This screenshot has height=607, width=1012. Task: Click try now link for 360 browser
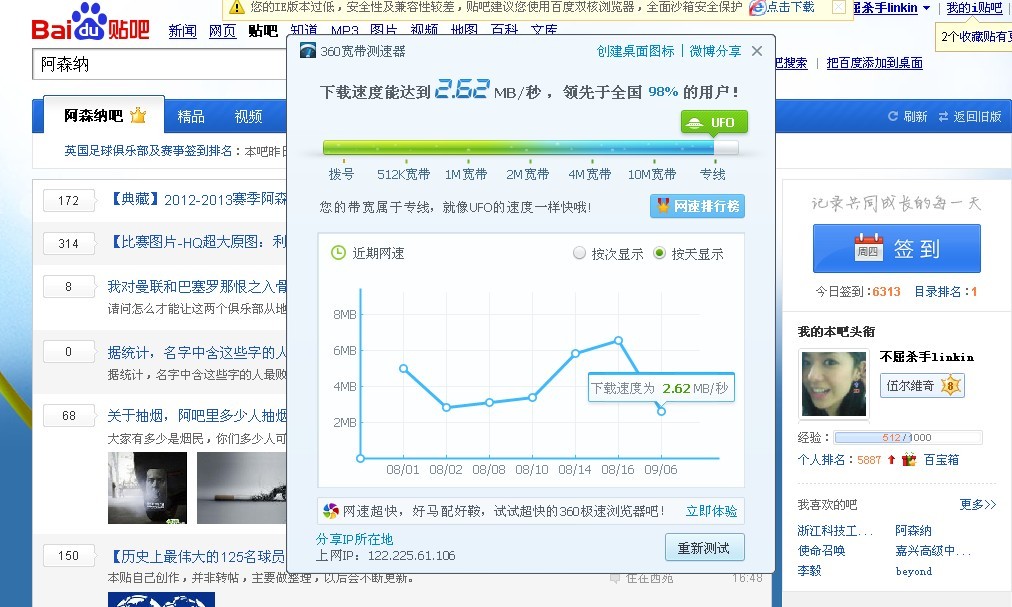(x=711, y=511)
